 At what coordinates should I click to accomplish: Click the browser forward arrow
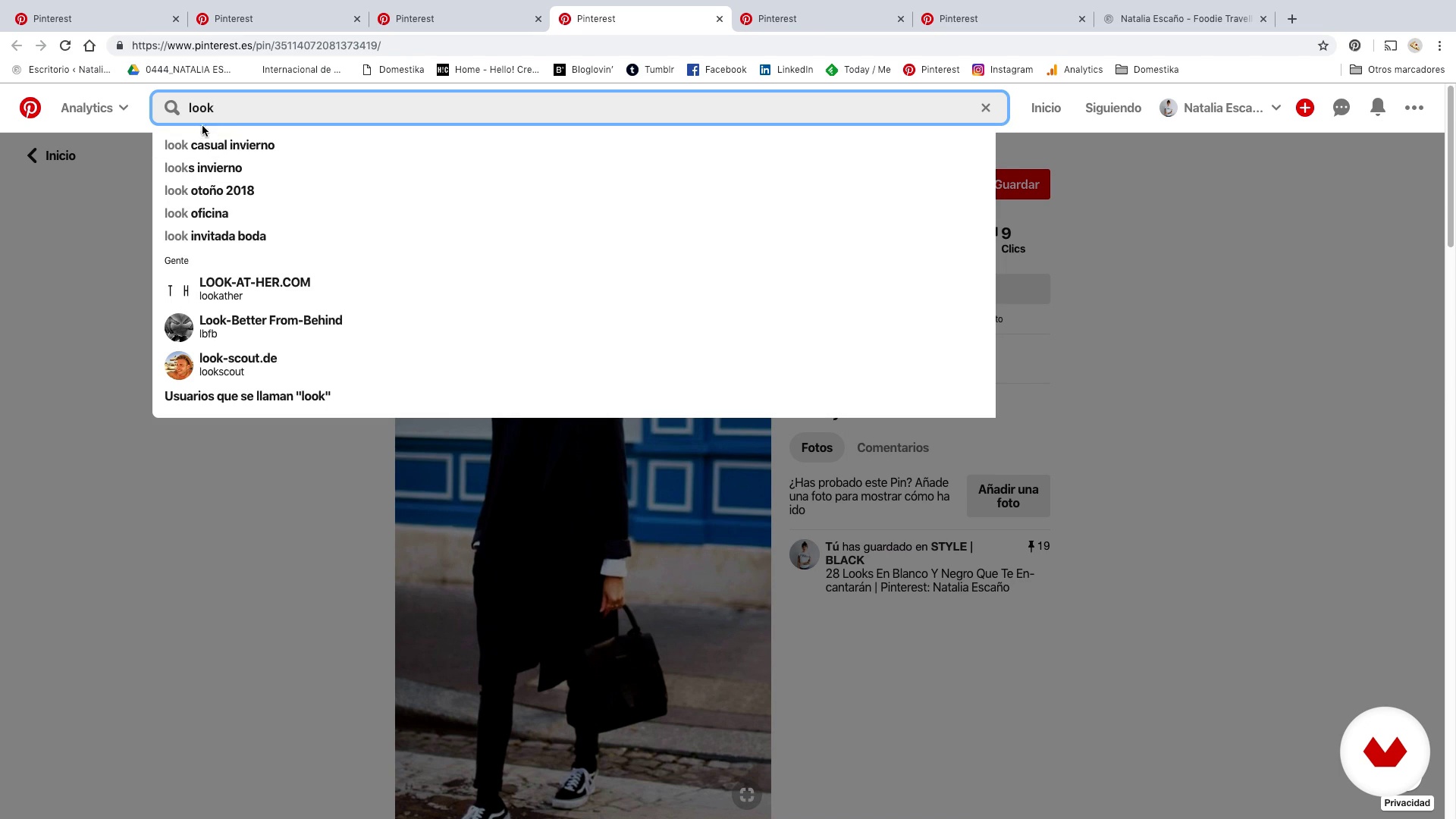pyautogui.click(x=41, y=45)
